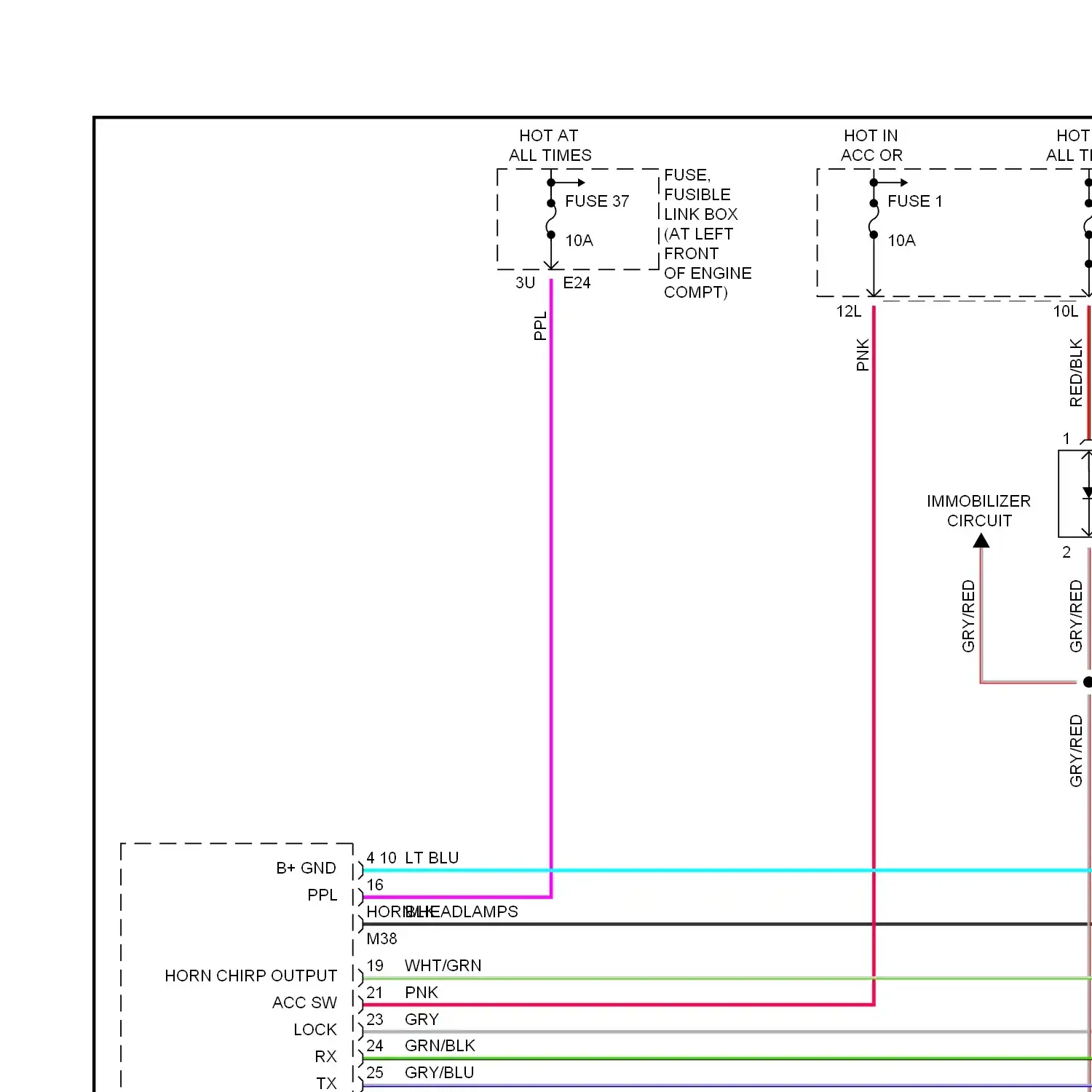Image resolution: width=1092 pixels, height=1092 pixels.
Task: Click the M38 connector label
Action: click(x=381, y=938)
